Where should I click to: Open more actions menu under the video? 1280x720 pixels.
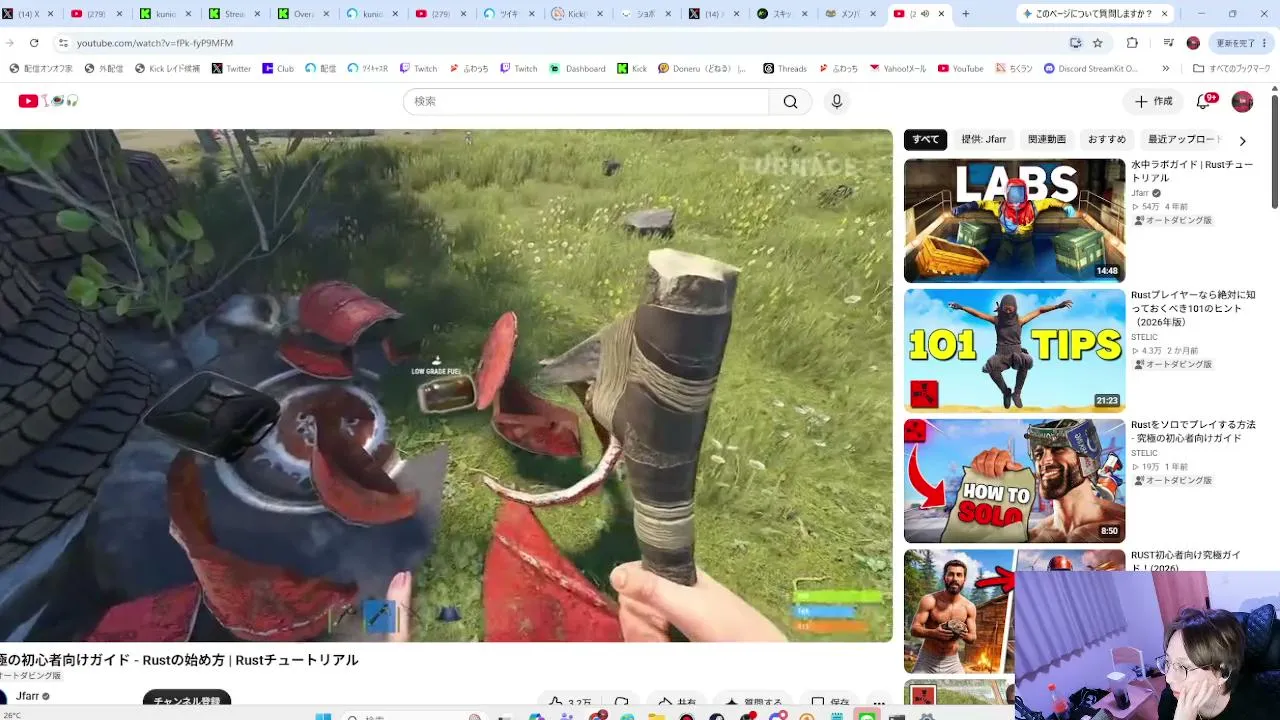(x=878, y=703)
